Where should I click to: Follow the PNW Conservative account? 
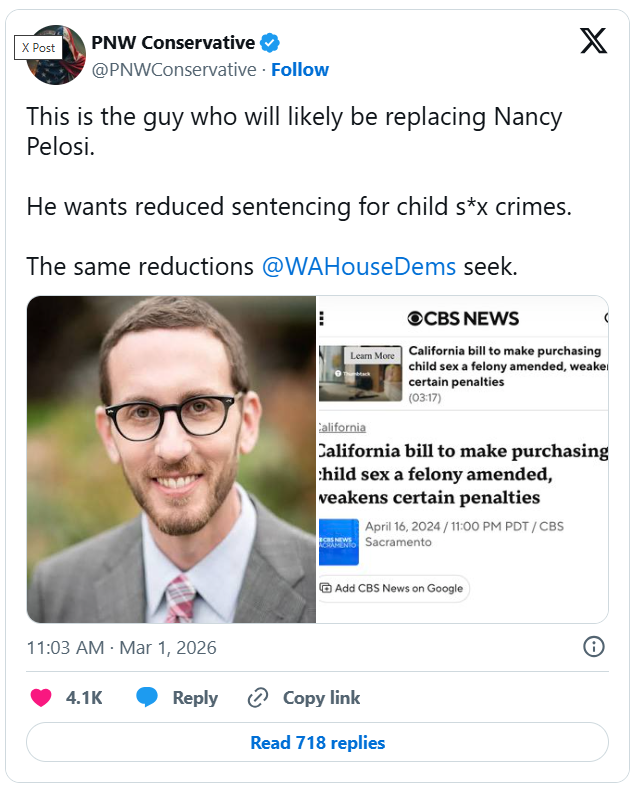[300, 69]
